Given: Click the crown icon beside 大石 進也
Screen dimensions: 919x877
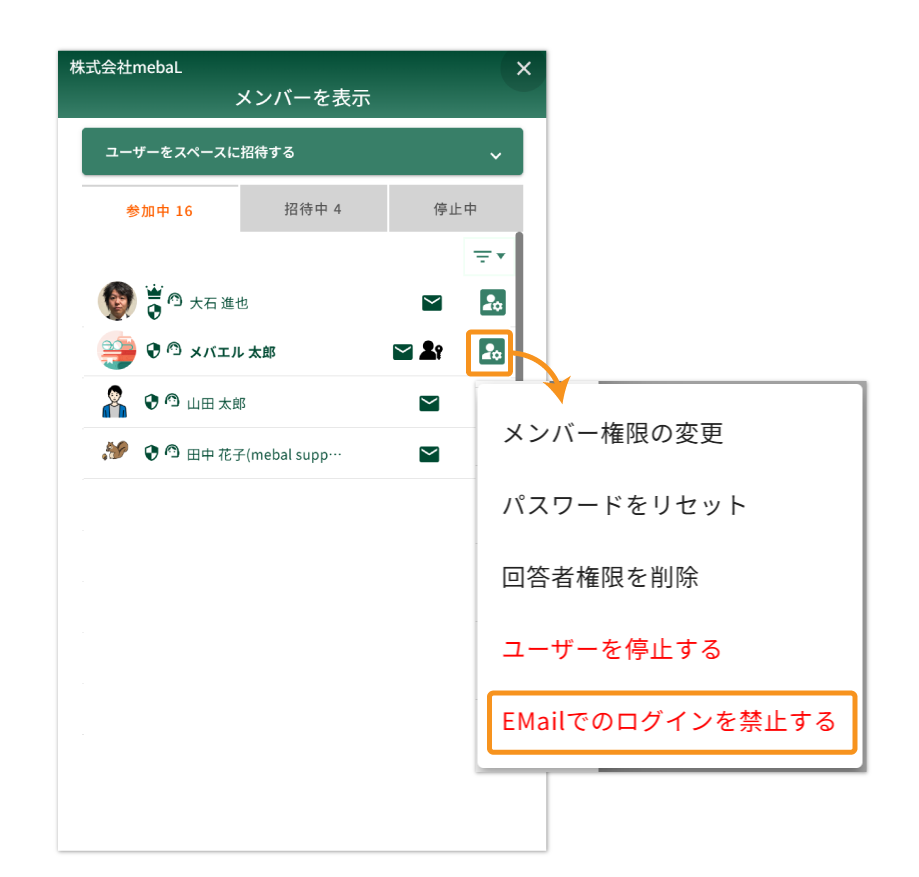Looking at the screenshot, I should (x=154, y=293).
